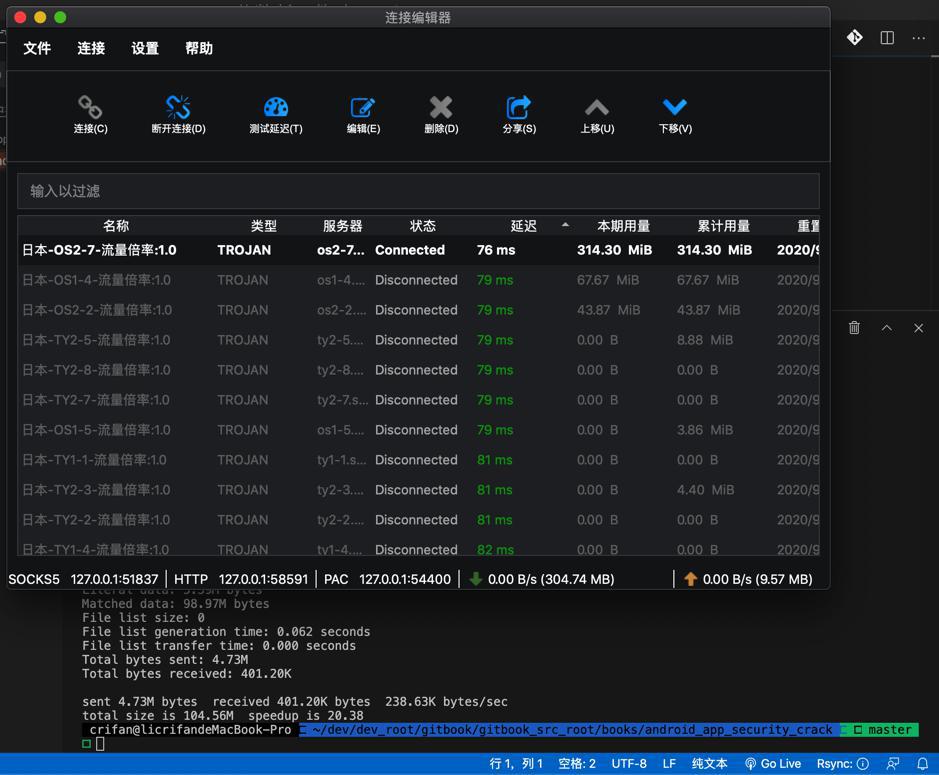The height and width of the screenshot is (775, 939).
Task: Change line ending via LF
Action: pos(669,764)
